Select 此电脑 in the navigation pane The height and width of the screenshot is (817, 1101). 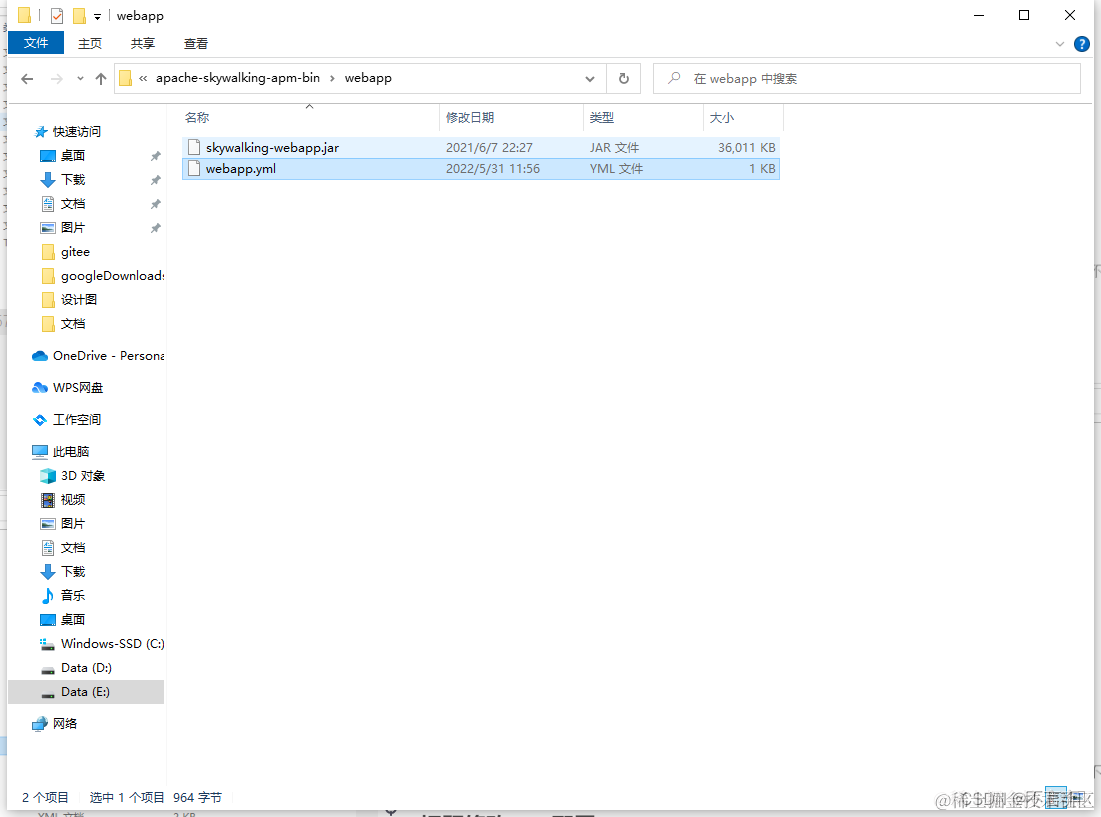pos(71,451)
